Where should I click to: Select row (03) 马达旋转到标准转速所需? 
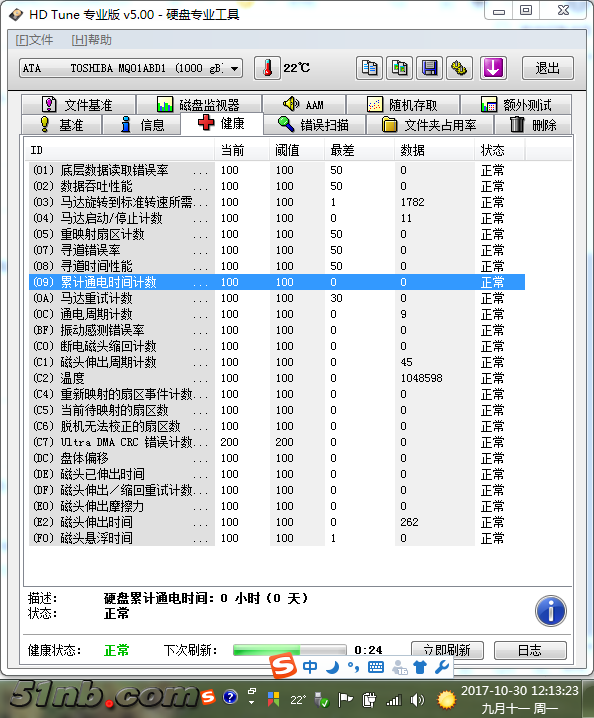(277, 202)
